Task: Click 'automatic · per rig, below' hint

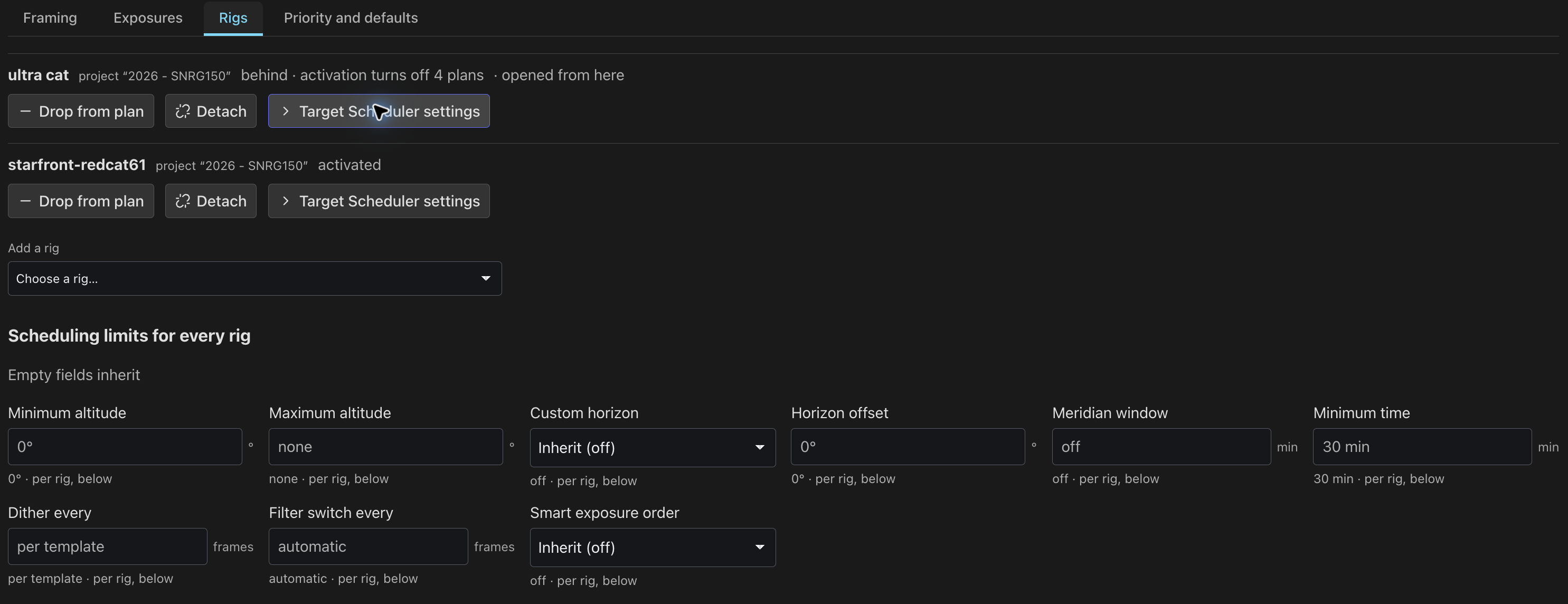Action: point(343,579)
